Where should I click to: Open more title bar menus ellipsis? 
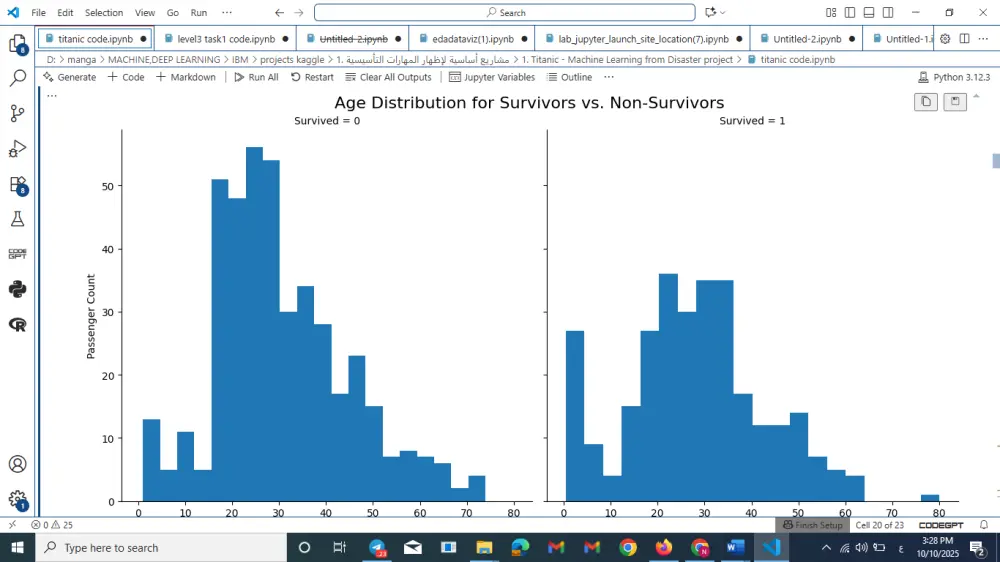(x=226, y=12)
